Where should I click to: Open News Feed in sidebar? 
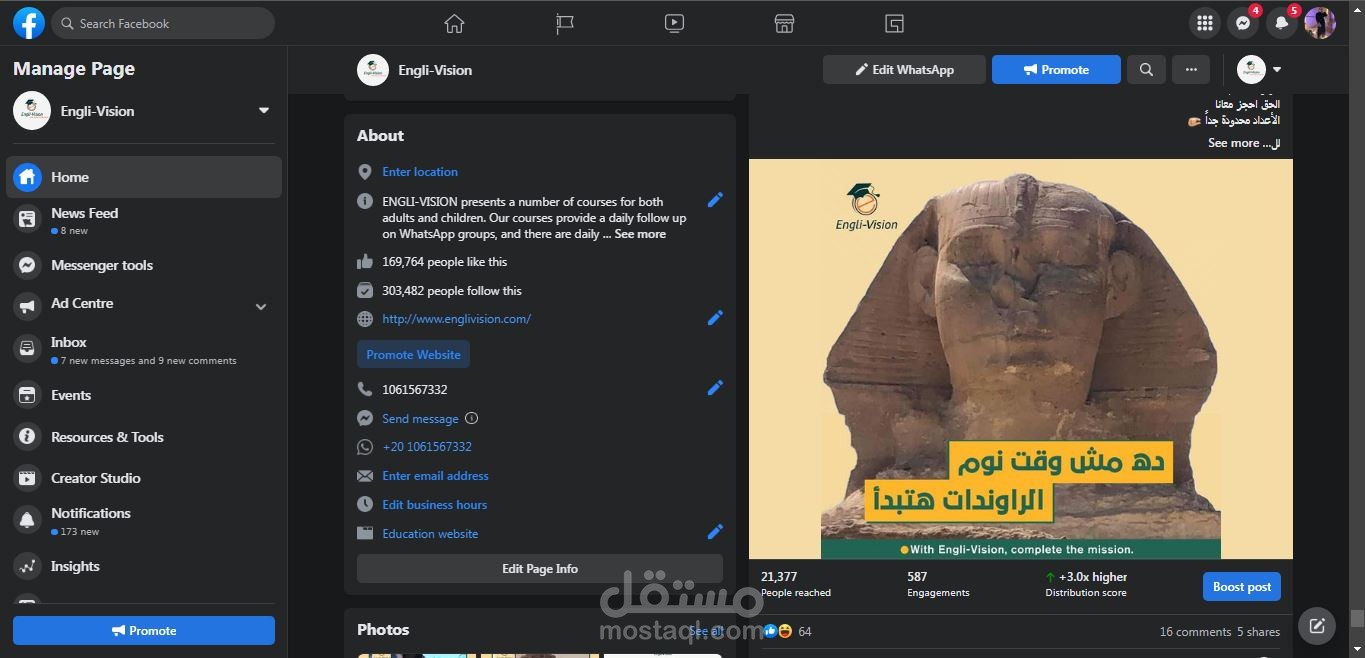point(145,221)
